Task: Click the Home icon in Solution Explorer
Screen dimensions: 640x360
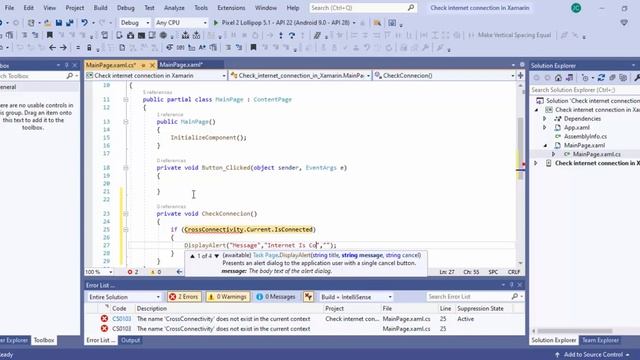Action: coord(558,78)
